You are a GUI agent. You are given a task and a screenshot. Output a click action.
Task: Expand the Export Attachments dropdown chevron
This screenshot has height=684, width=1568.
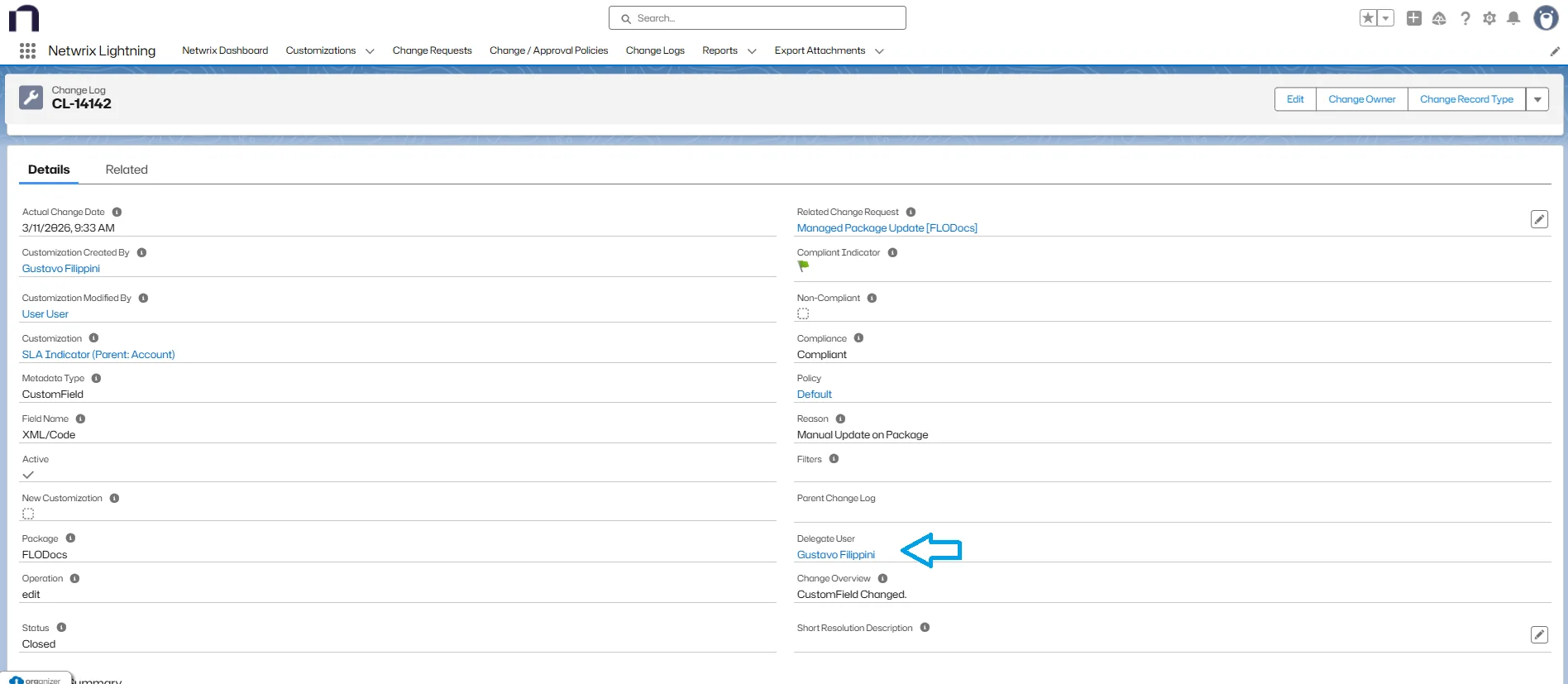(879, 51)
